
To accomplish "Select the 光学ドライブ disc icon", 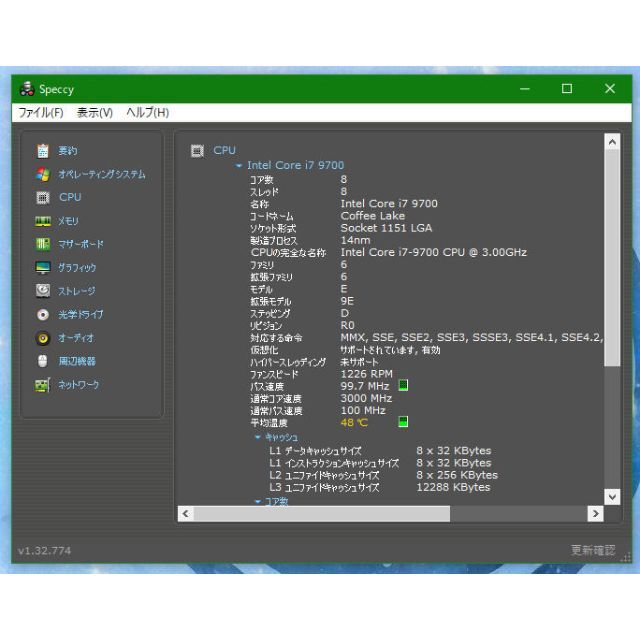I will pyautogui.click(x=43, y=315).
